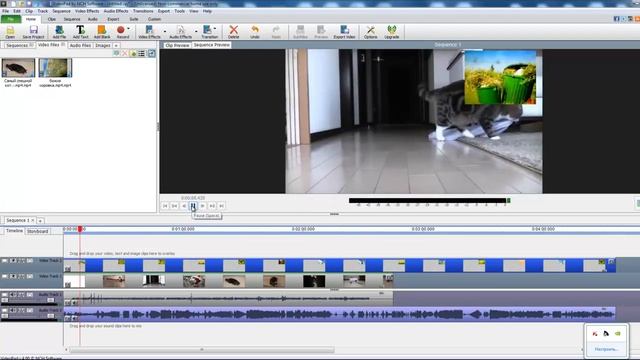Image resolution: width=640 pixels, height=360 pixels.
Task: Open the Sequence menu in the menu bar
Action: [61, 11]
